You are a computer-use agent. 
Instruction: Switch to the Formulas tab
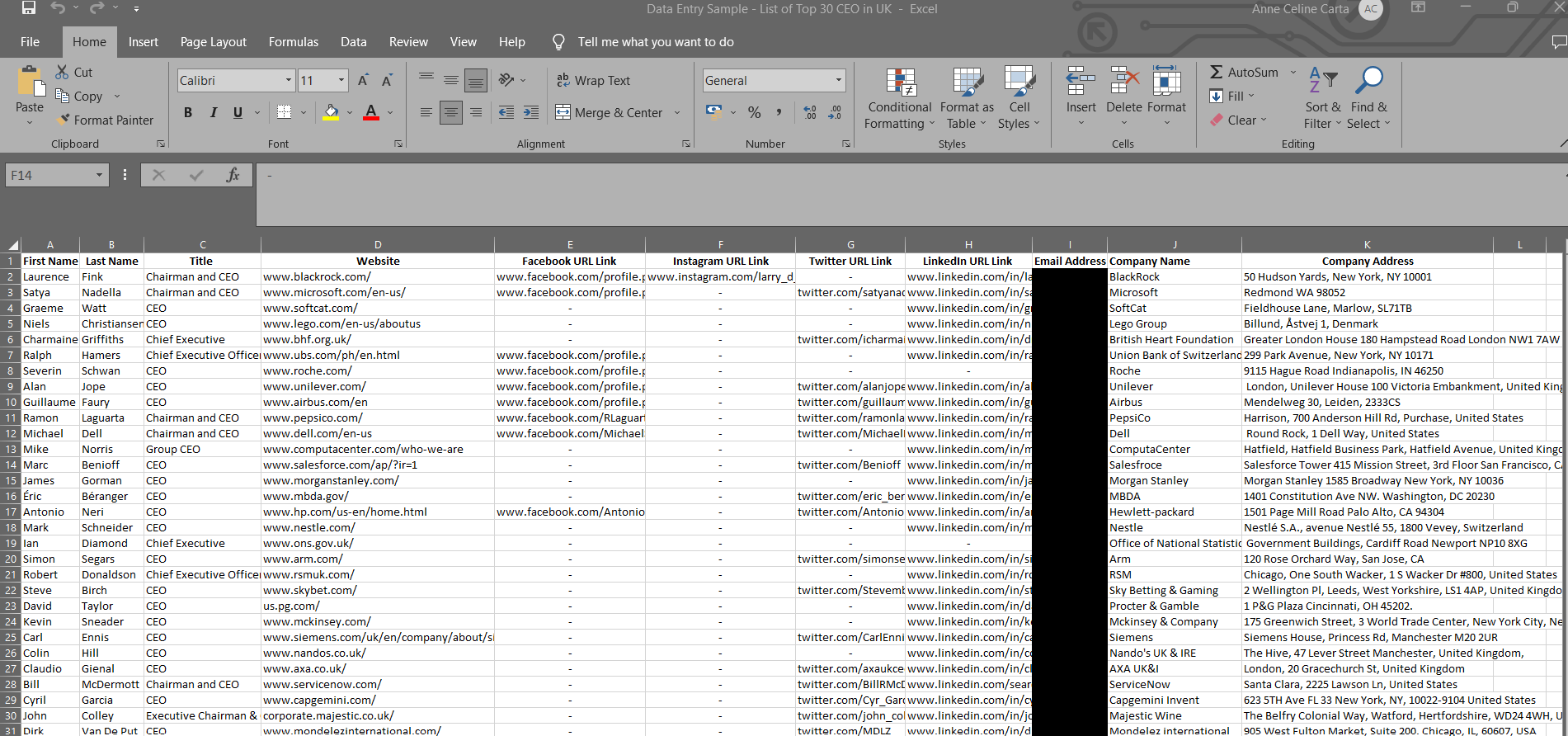294,42
